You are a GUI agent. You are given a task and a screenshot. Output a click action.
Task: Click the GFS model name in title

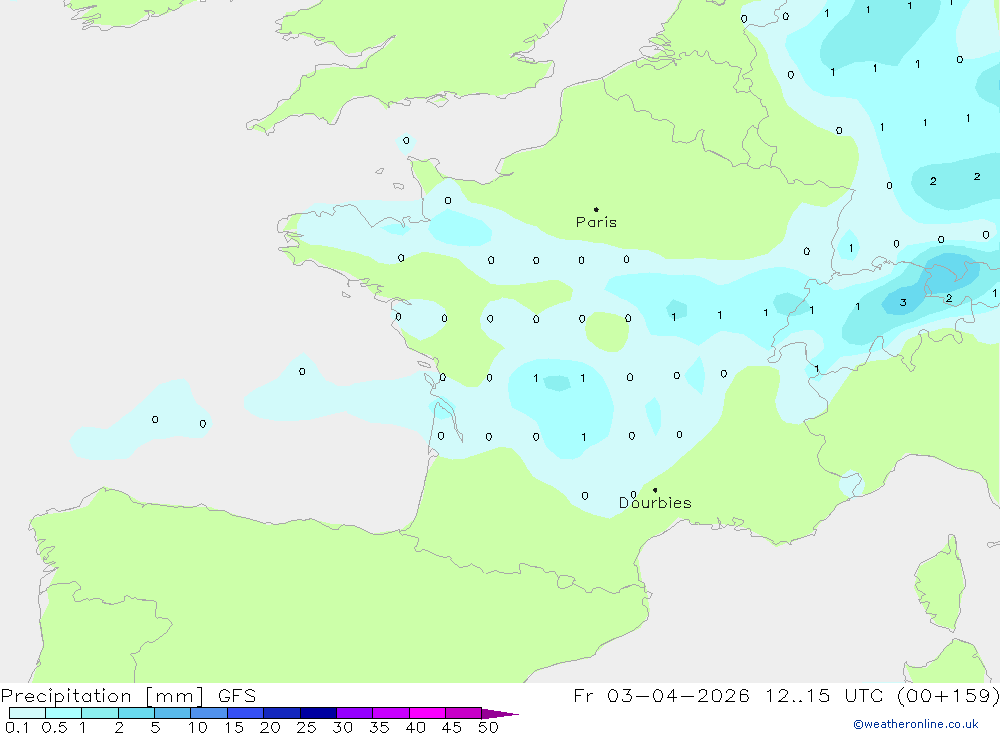click(x=237, y=695)
